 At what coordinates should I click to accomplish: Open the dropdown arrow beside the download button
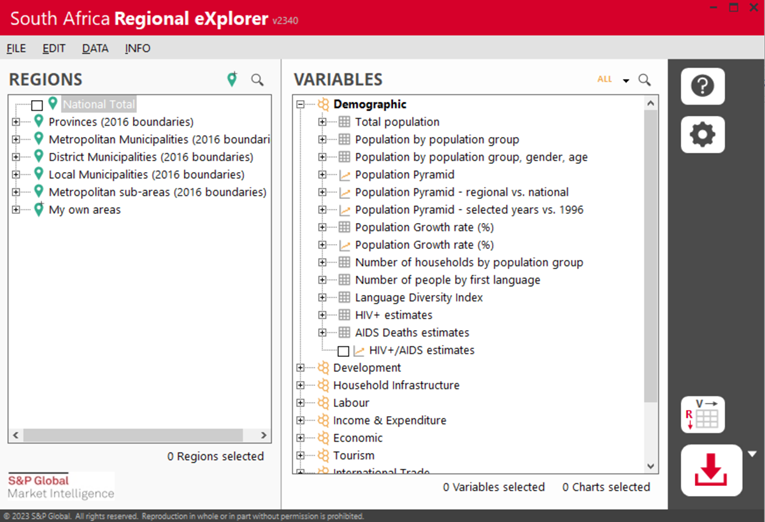coord(752,454)
